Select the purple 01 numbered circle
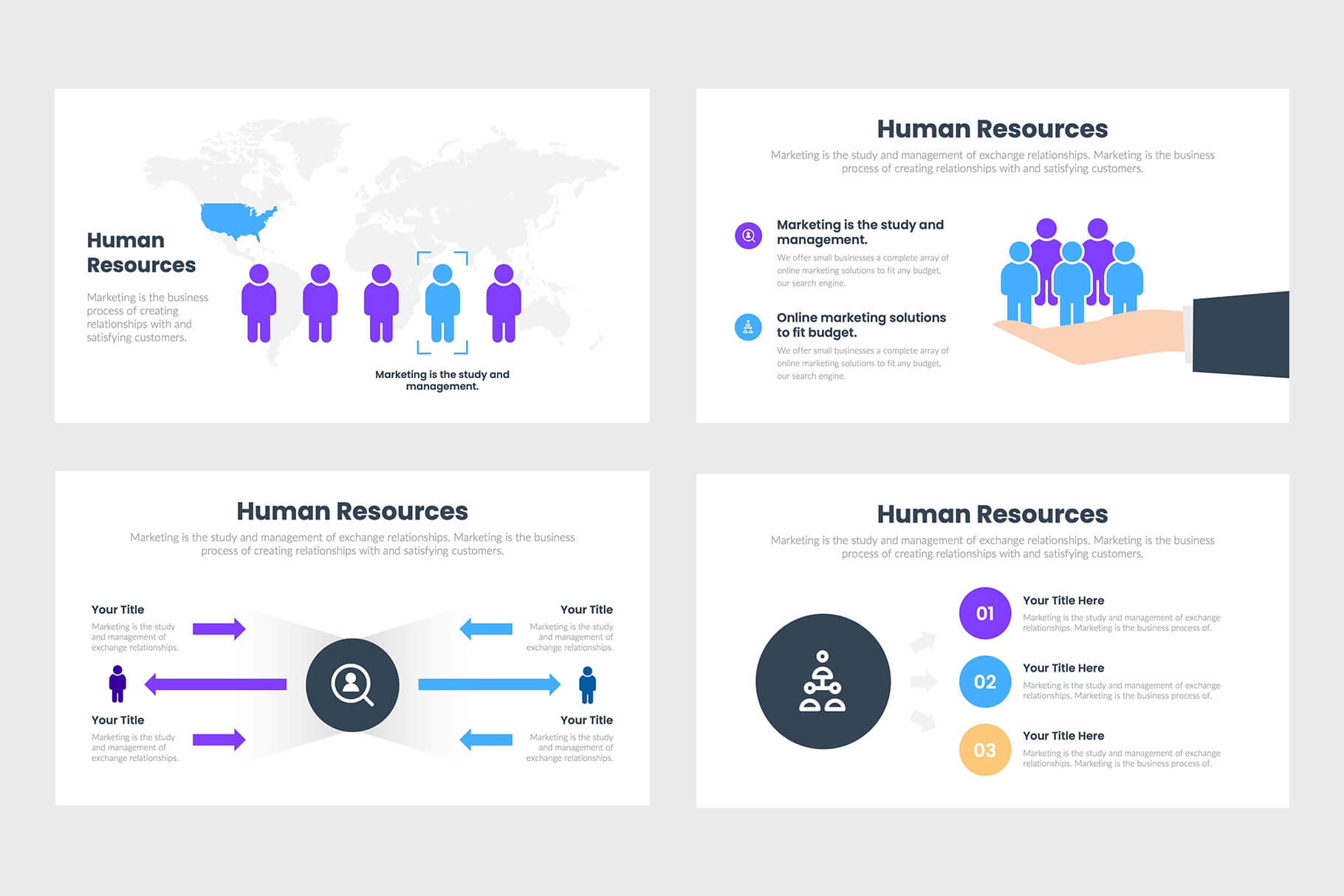1344x896 pixels. coord(984,613)
